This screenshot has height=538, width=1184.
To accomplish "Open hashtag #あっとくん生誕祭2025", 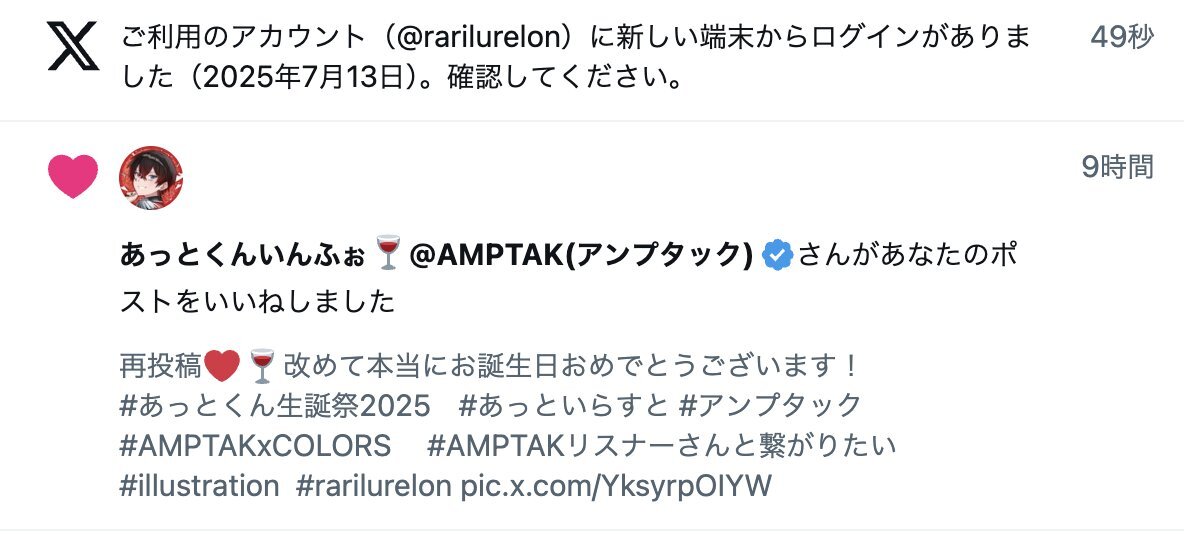I will [x=275, y=406].
